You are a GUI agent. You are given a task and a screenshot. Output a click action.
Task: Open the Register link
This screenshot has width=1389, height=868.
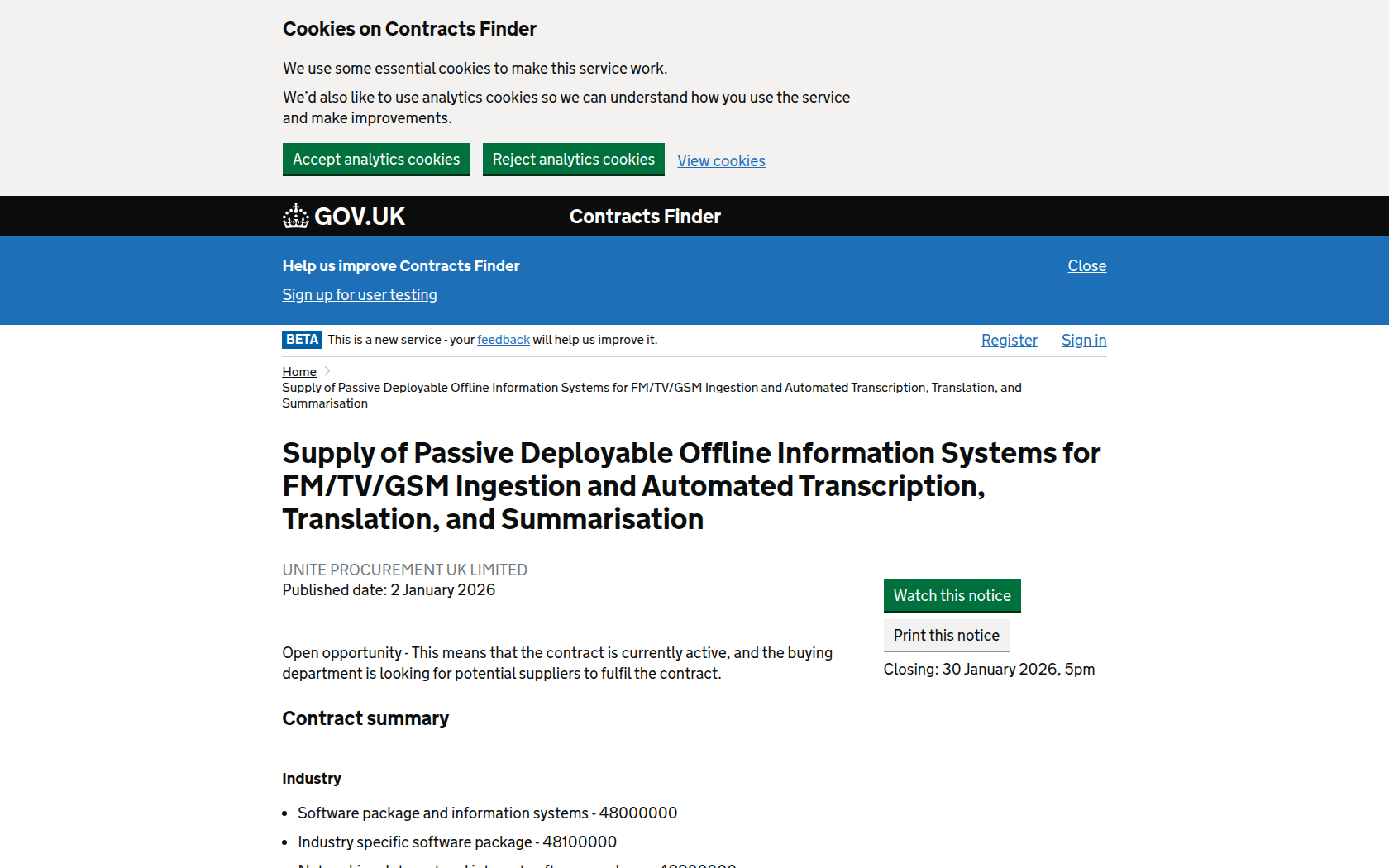tap(1009, 341)
